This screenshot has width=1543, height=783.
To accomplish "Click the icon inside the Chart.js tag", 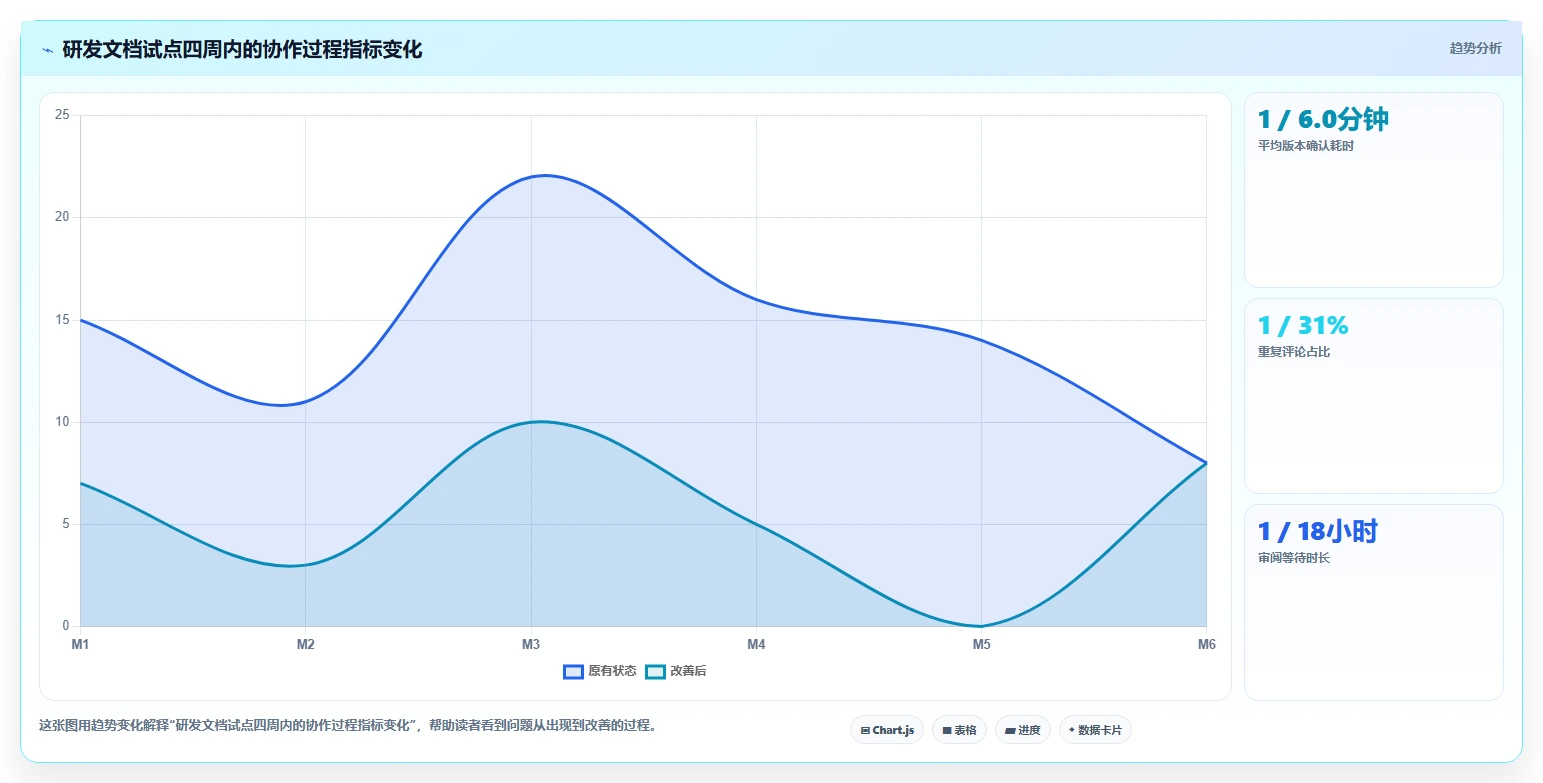I will pos(865,730).
